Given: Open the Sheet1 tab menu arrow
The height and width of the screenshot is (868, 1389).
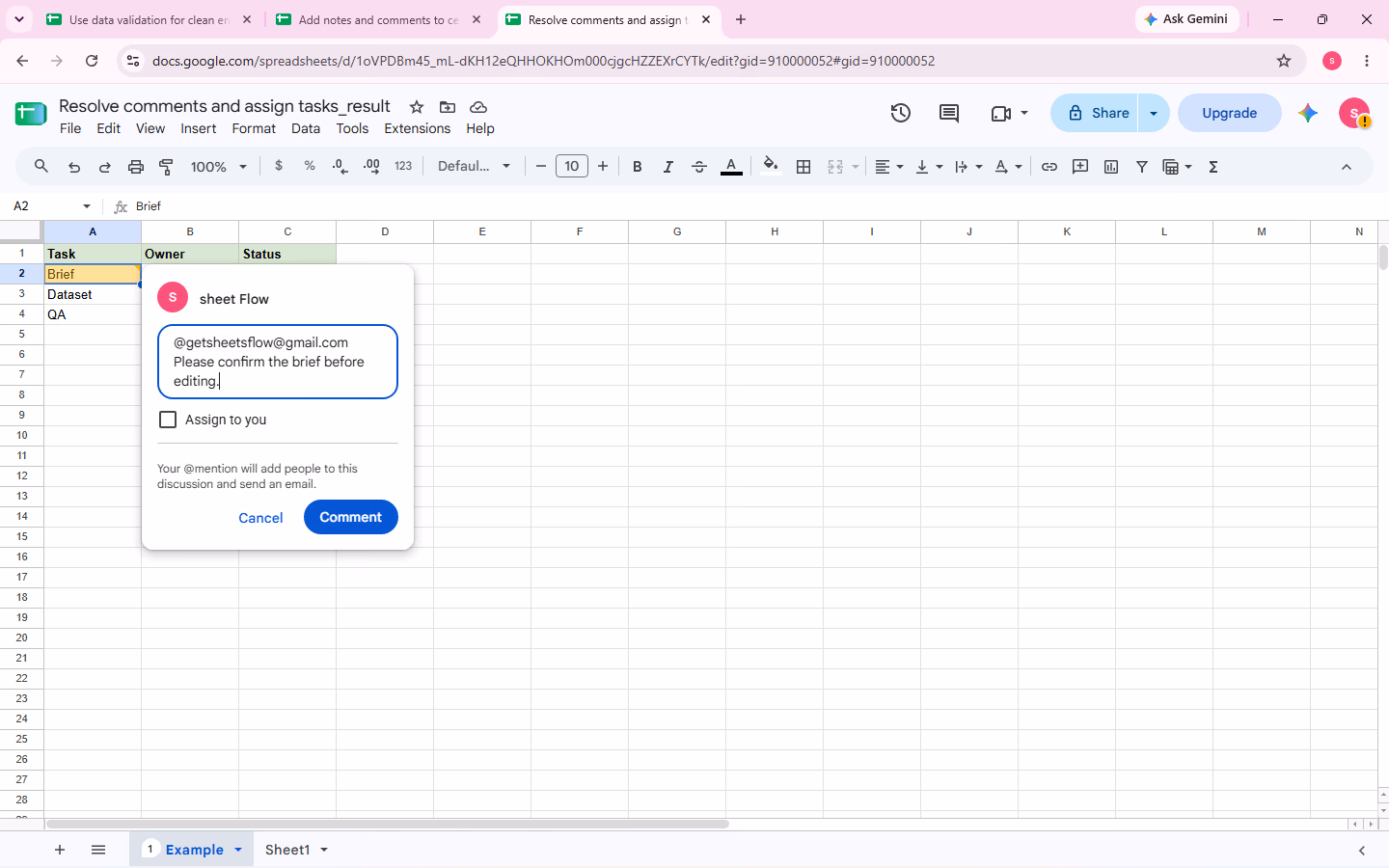Looking at the screenshot, I should 324,850.
